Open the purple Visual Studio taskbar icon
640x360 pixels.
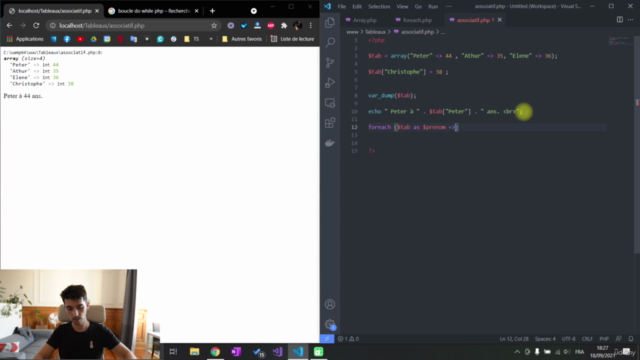[278, 351]
